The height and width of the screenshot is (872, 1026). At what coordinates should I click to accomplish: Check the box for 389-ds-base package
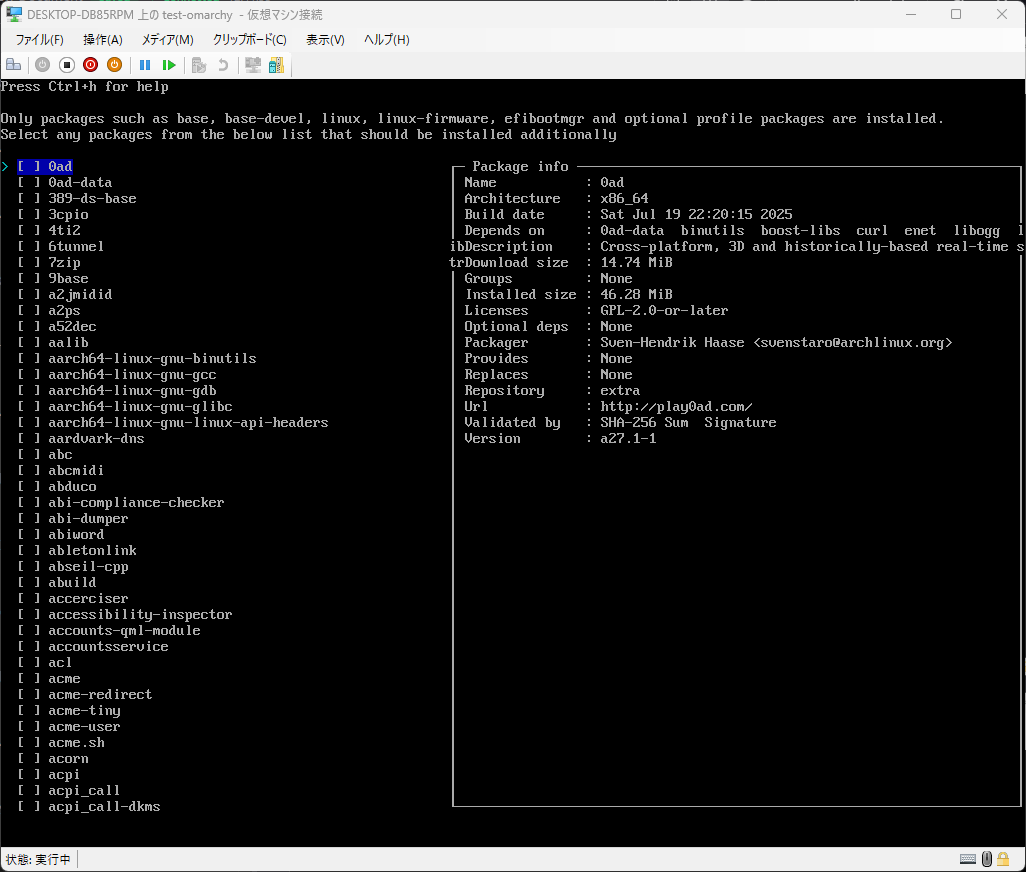point(29,198)
